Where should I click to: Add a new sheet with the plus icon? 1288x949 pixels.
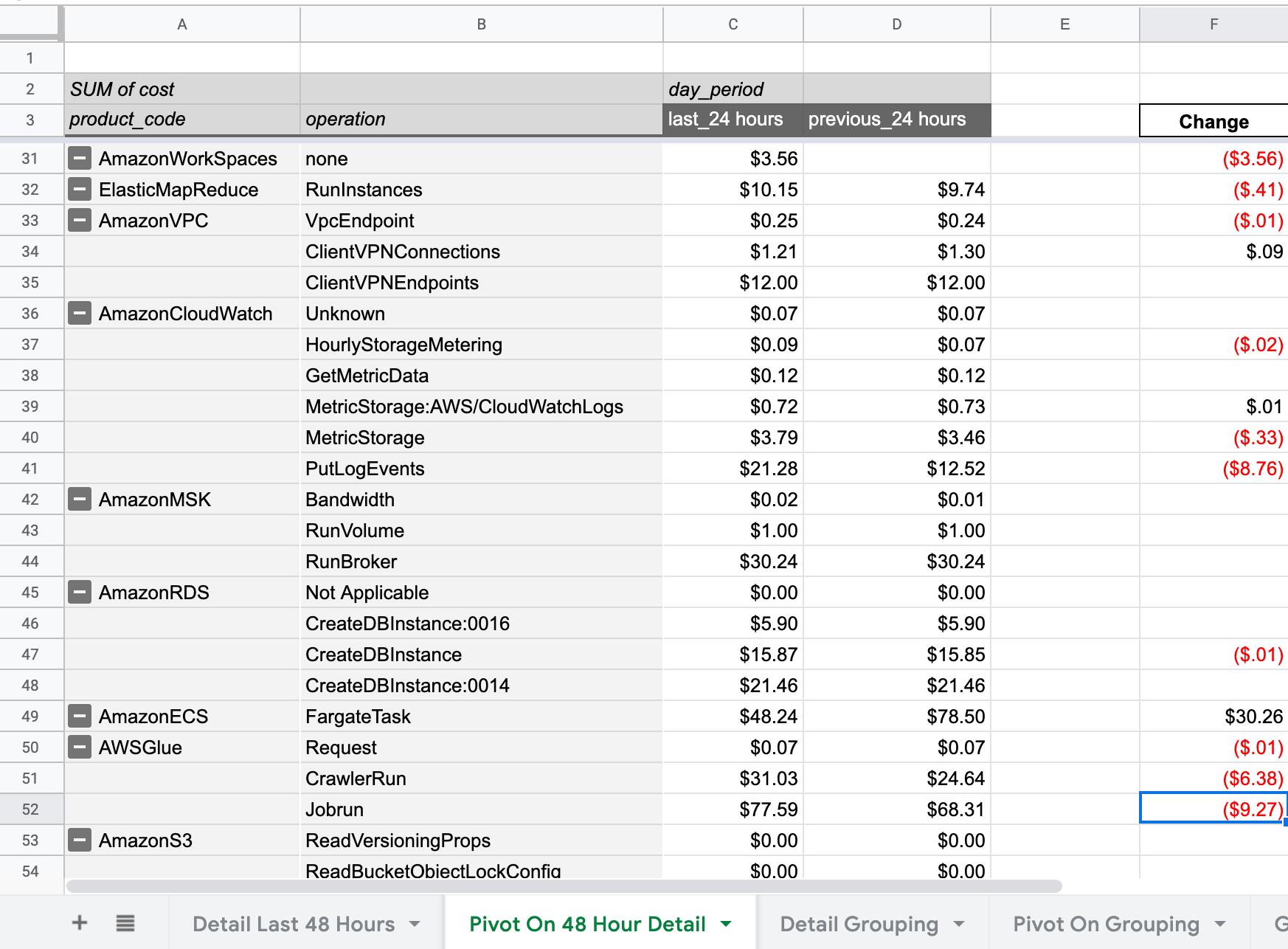pyautogui.click(x=80, y=922)
